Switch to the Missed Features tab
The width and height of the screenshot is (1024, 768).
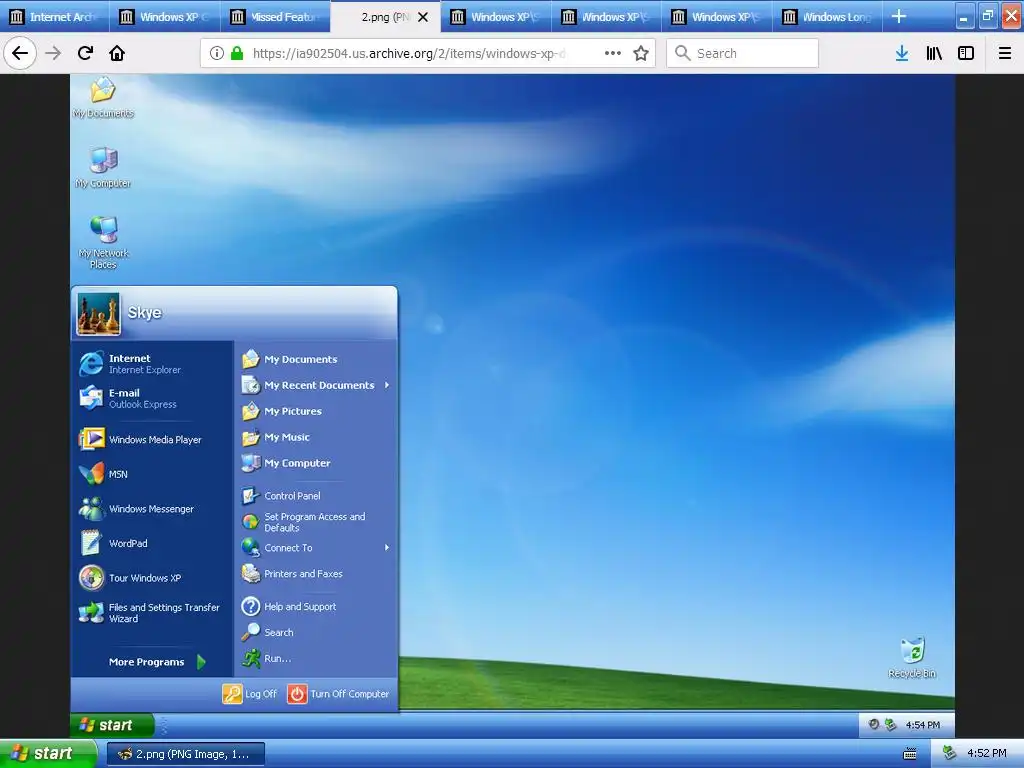click(276, 17)
